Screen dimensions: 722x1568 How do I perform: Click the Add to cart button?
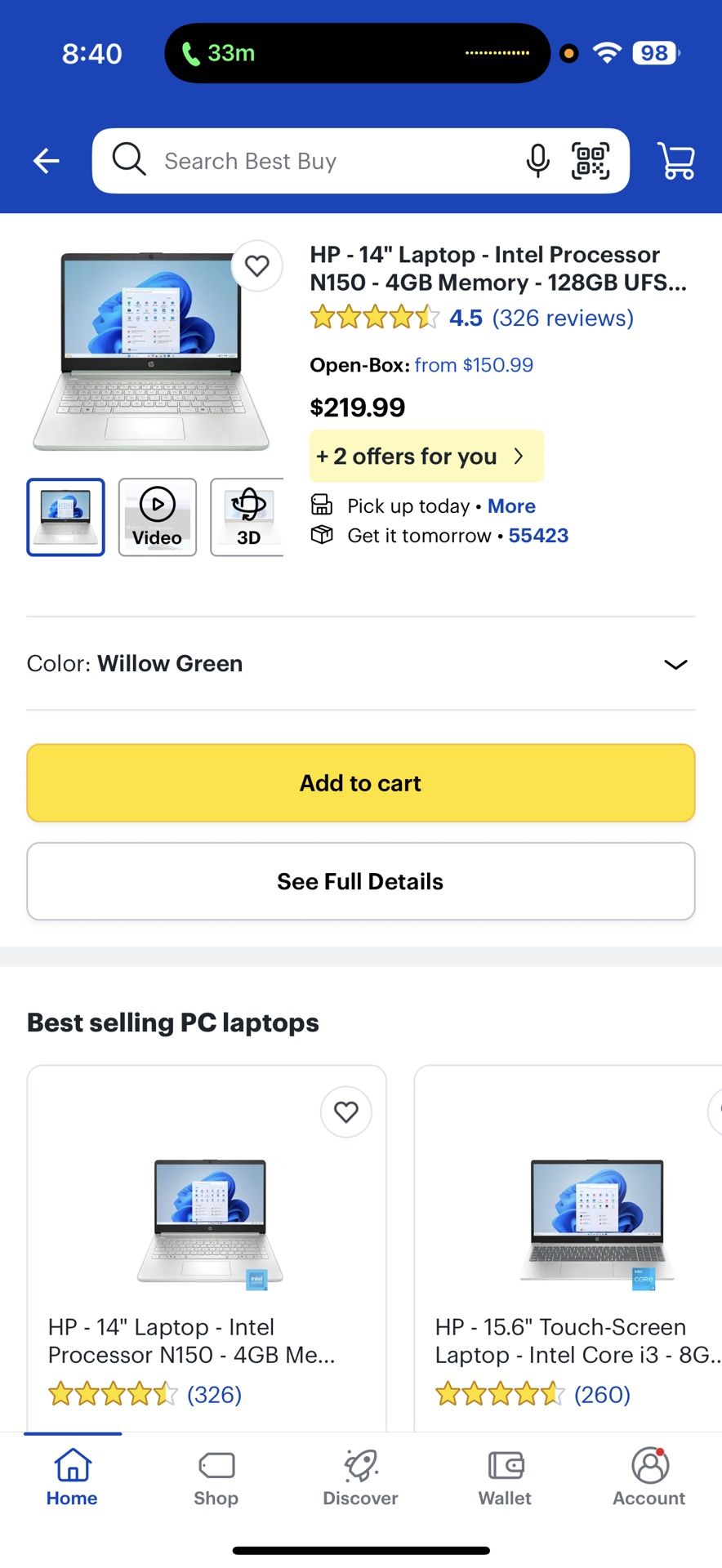click(361, 783)
